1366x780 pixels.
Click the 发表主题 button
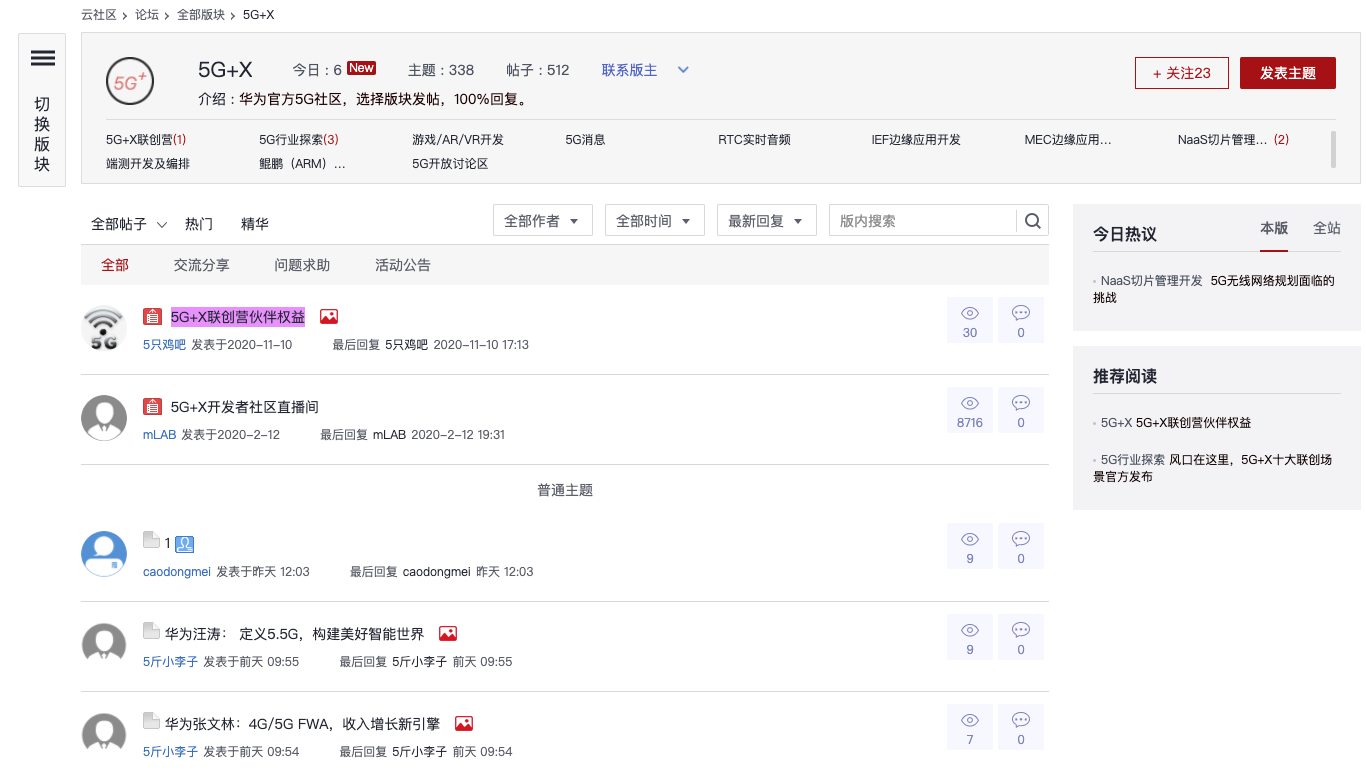(1288, 73)
